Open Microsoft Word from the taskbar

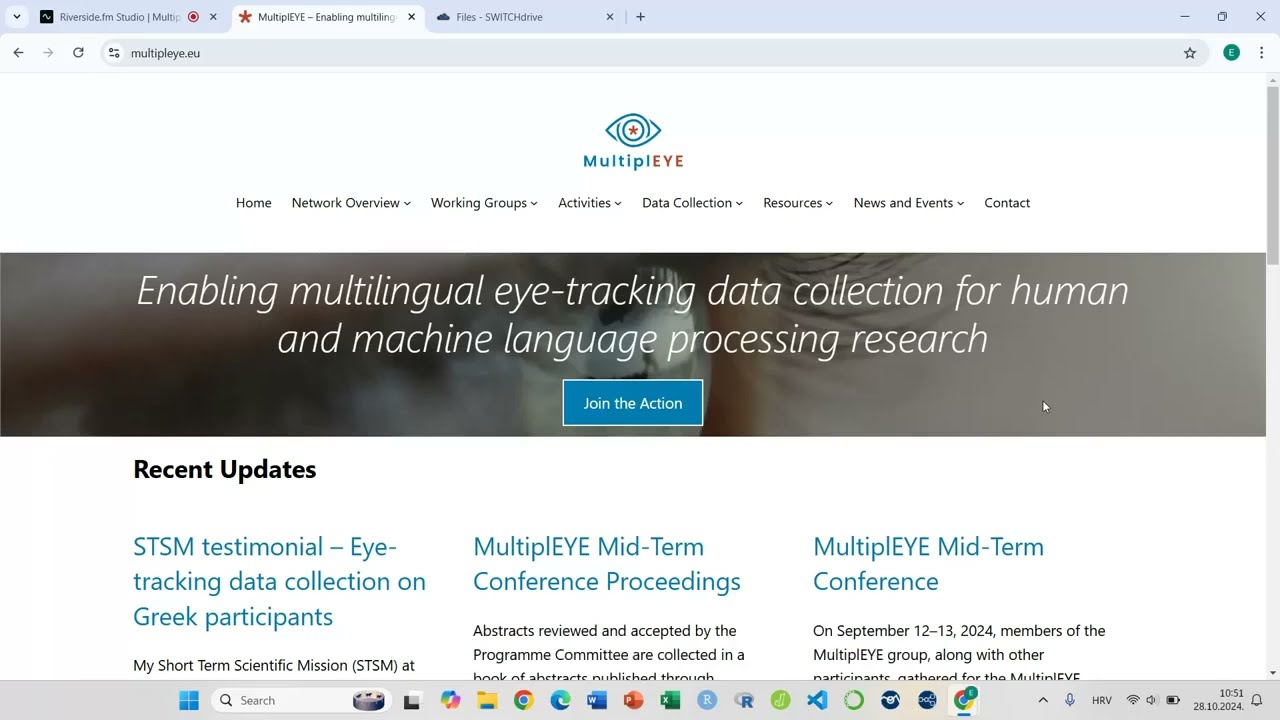coord(597,700)
